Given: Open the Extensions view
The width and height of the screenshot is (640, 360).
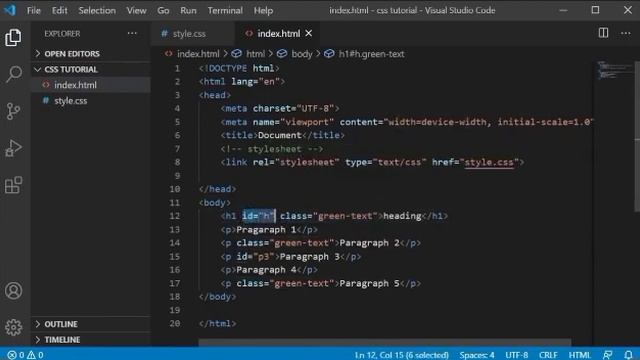Looking at the screenshot, I should point(13,185).
